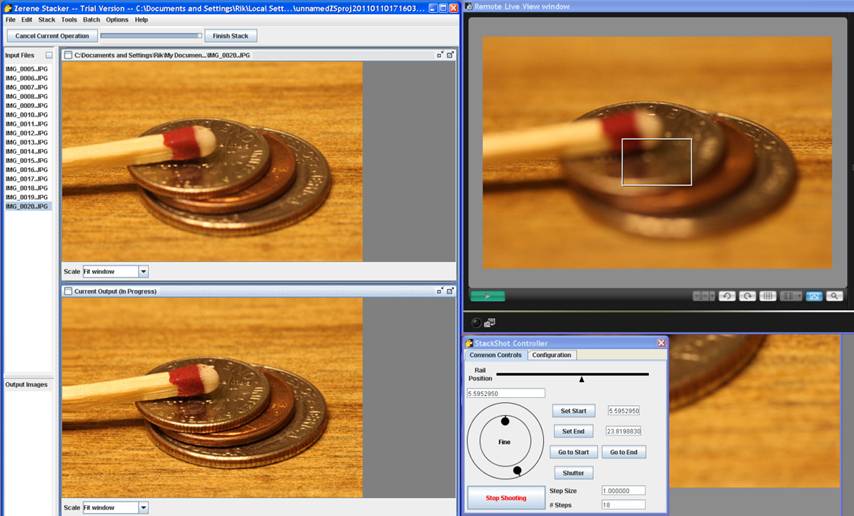This screenshot has width=854, height=516.
Task: Click rotate right icon in Live View
Action: [747, 296]
